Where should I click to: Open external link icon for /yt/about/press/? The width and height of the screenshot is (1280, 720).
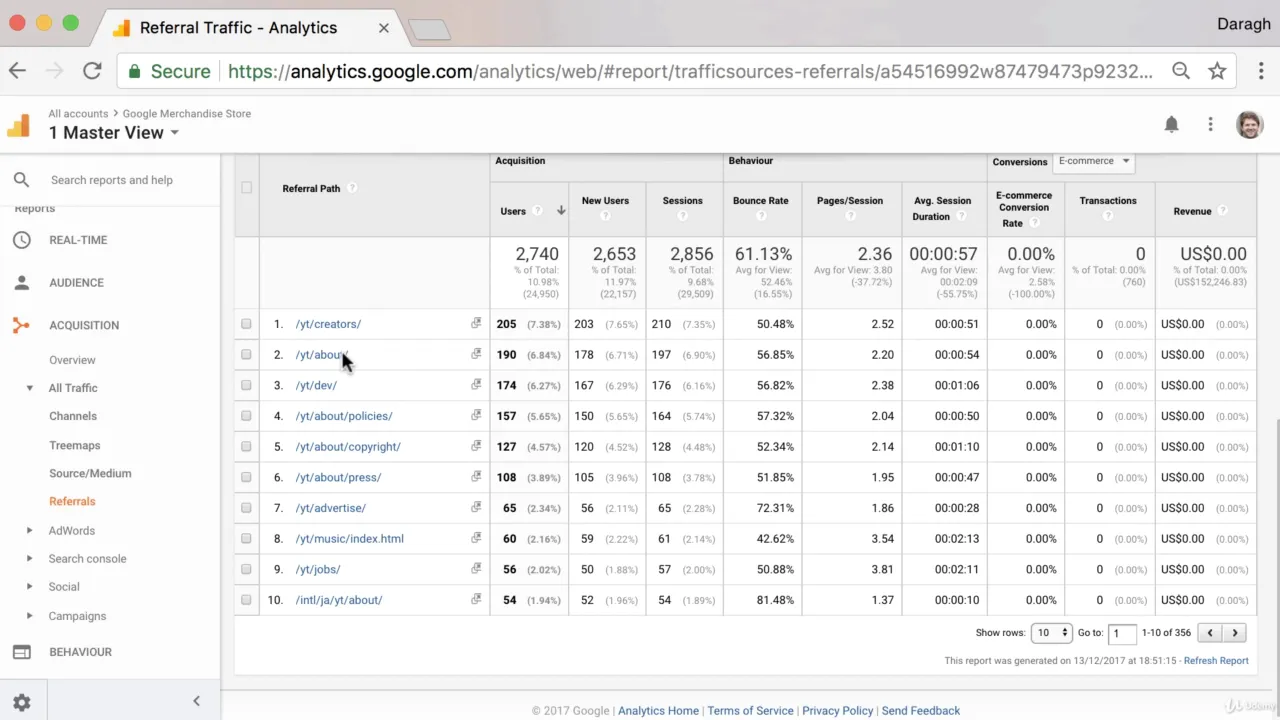click(476, 476)
